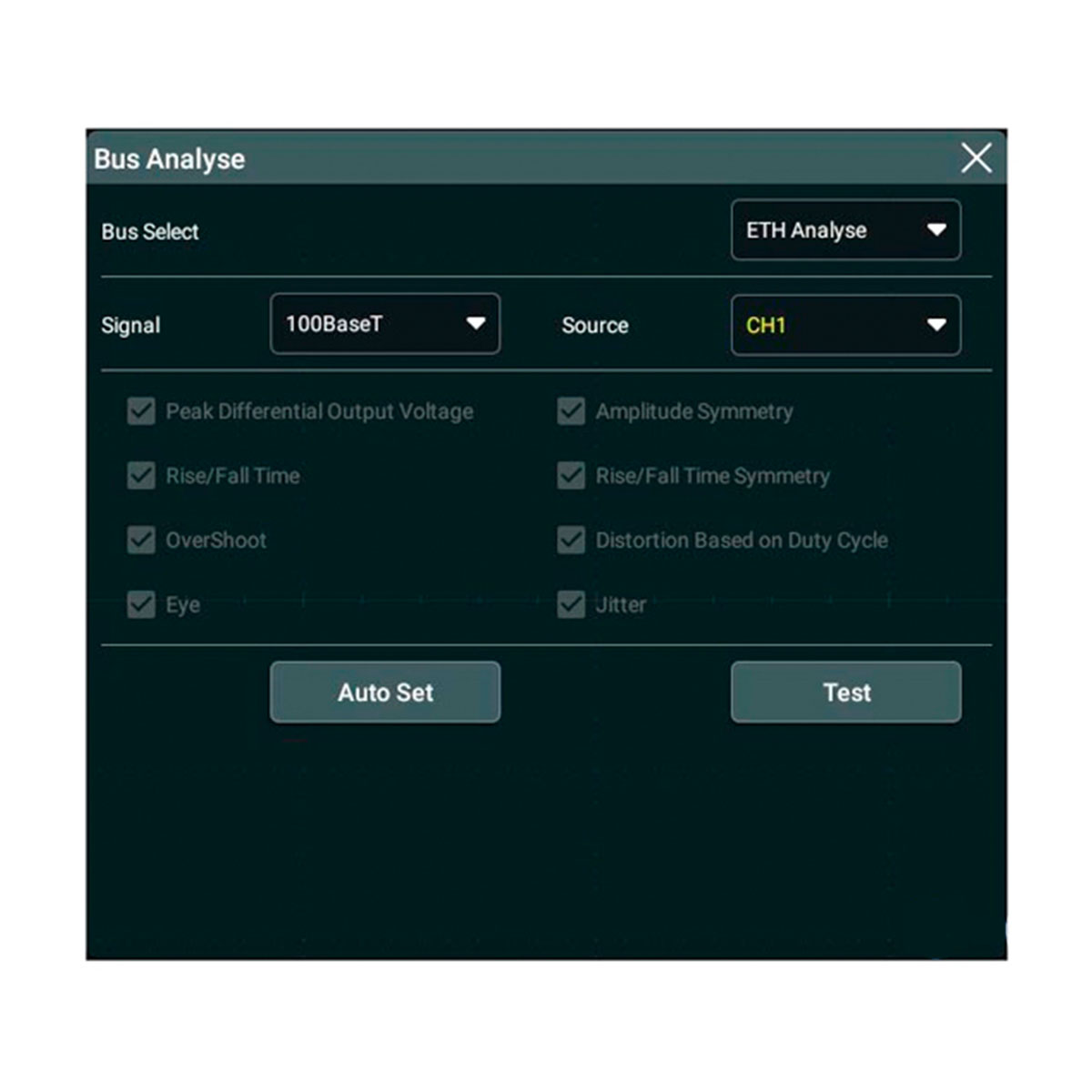
Task: Click the Test button
Action: [845, 693]
